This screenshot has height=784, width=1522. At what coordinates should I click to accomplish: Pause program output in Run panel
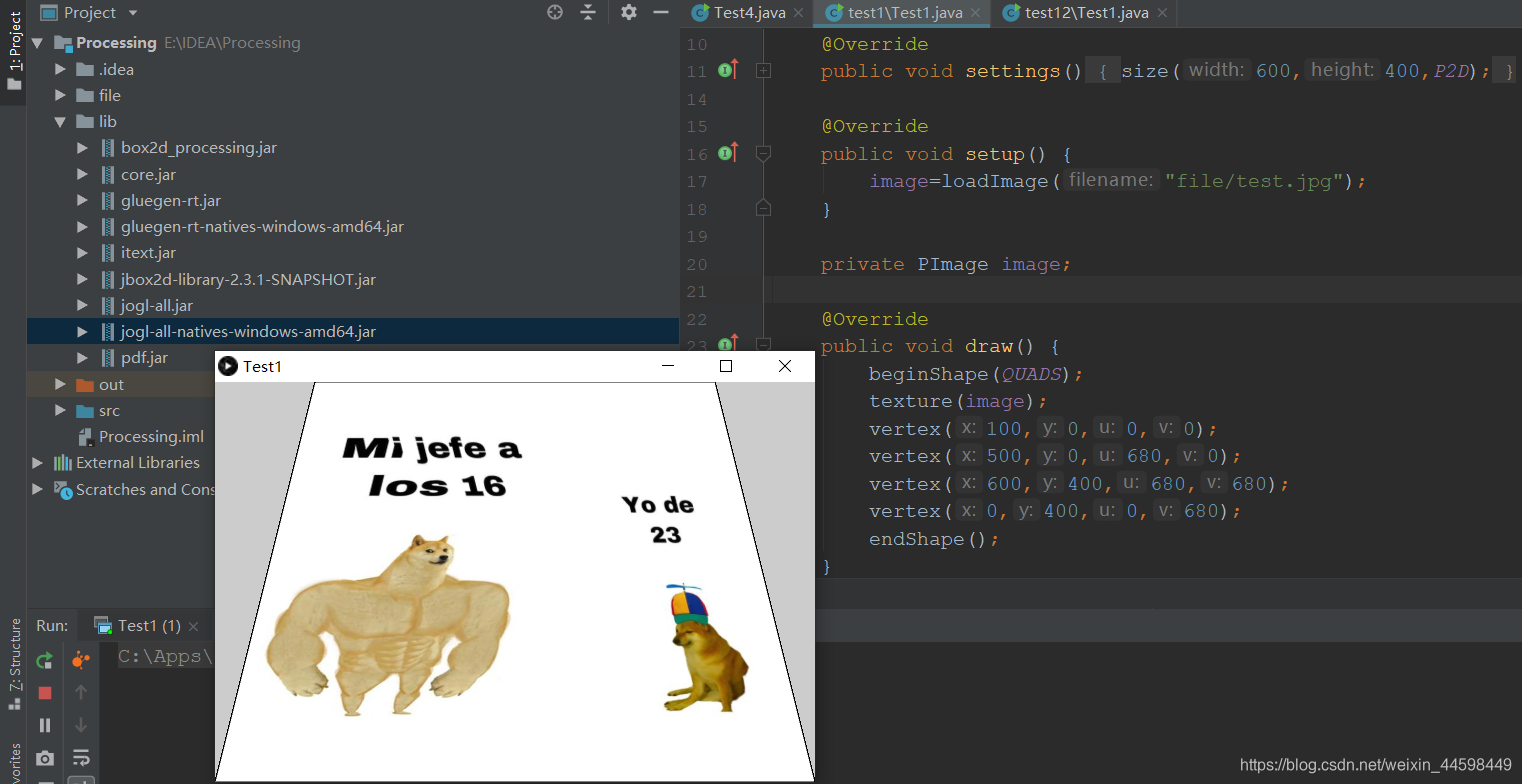[44, 725]
